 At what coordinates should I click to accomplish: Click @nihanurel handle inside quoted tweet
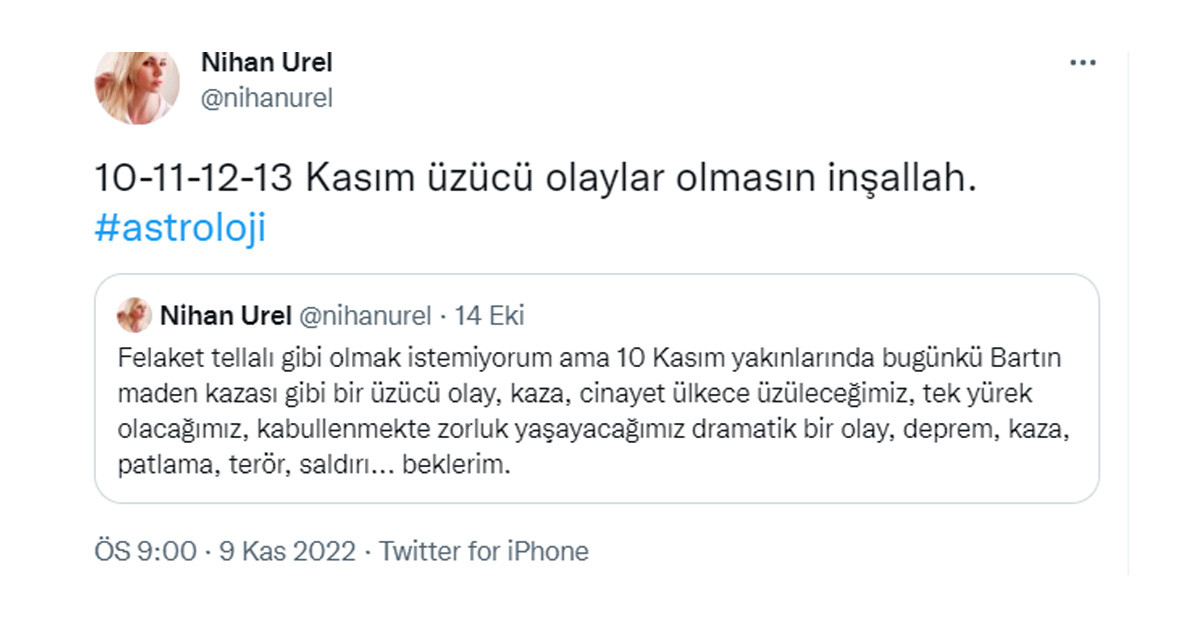click(365, 316)
